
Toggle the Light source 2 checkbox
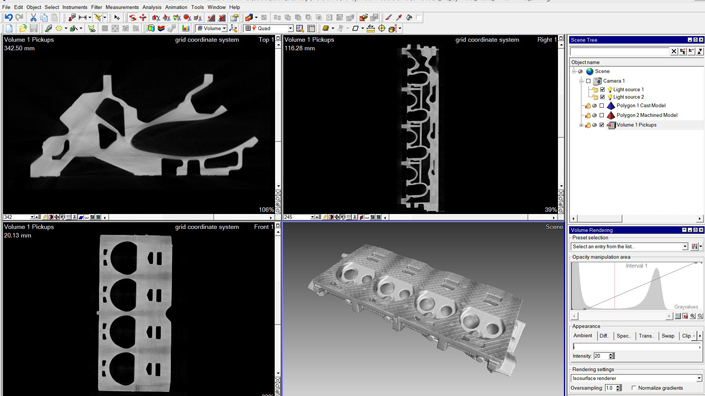tap(602, 97)
